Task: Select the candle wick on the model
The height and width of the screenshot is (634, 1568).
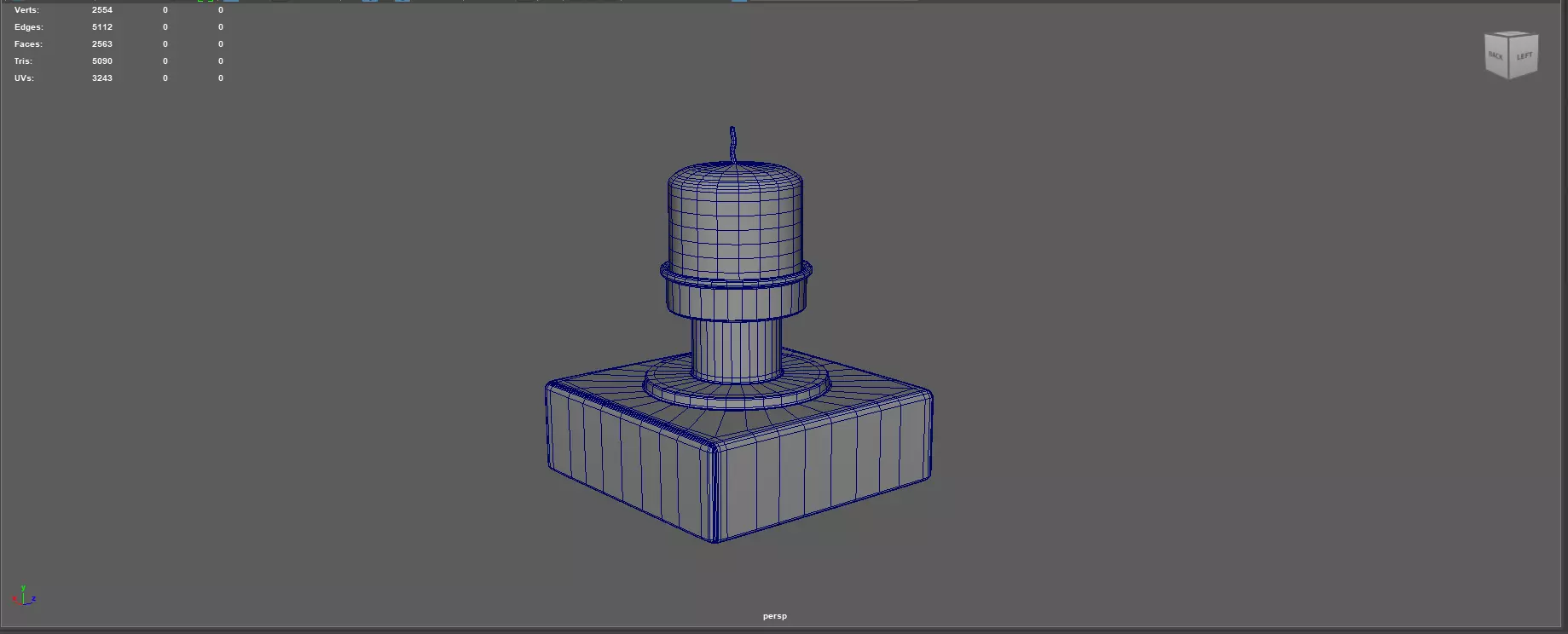Action: tap(732, 145)
